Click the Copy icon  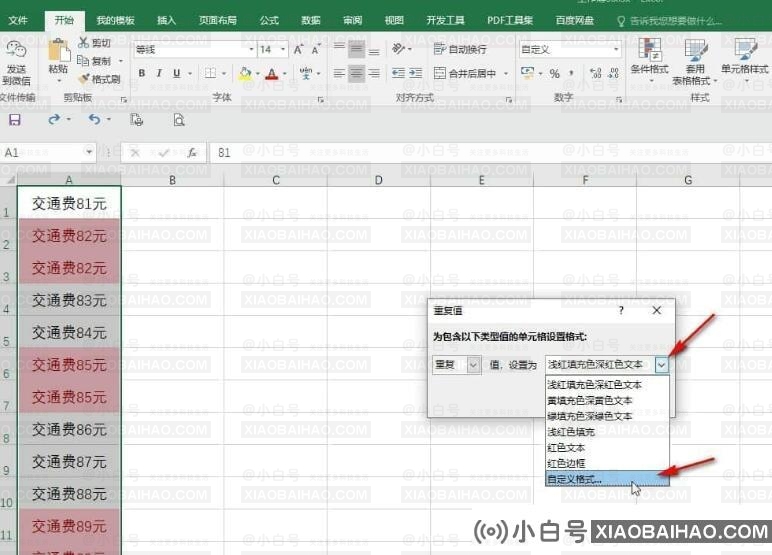pyautogui.click(x=83, y=61)
